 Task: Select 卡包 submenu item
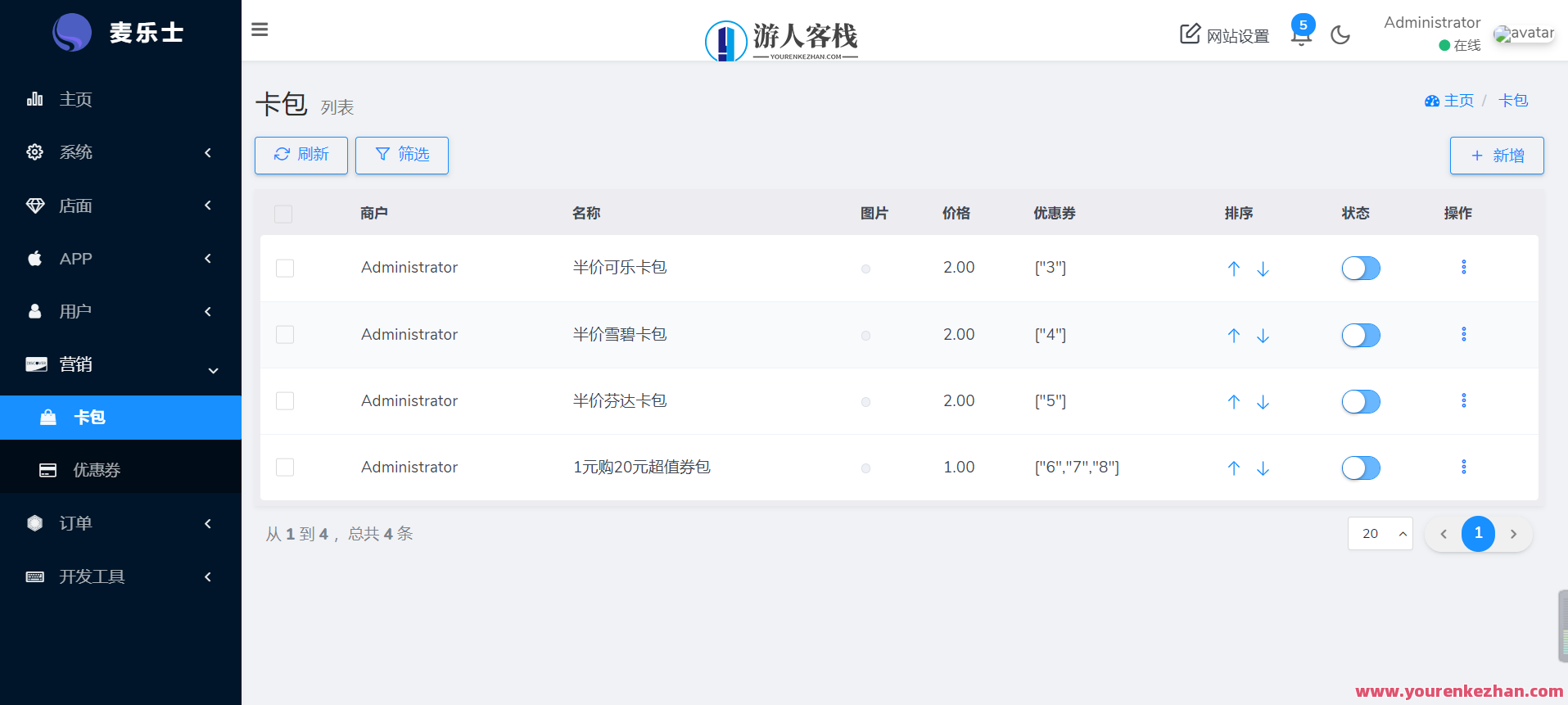click(120, 418)
